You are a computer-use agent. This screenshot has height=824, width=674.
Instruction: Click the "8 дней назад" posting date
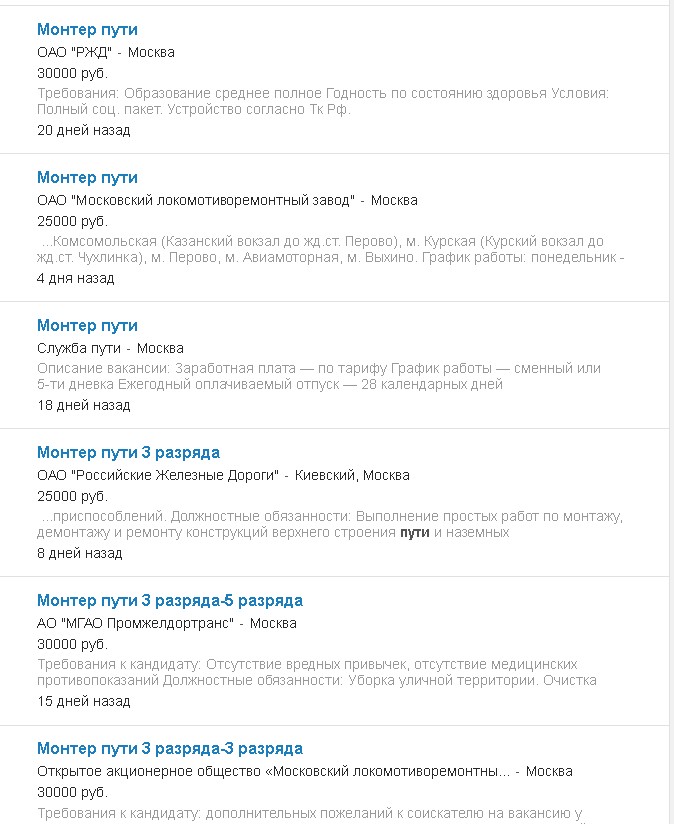pos(79,553)
